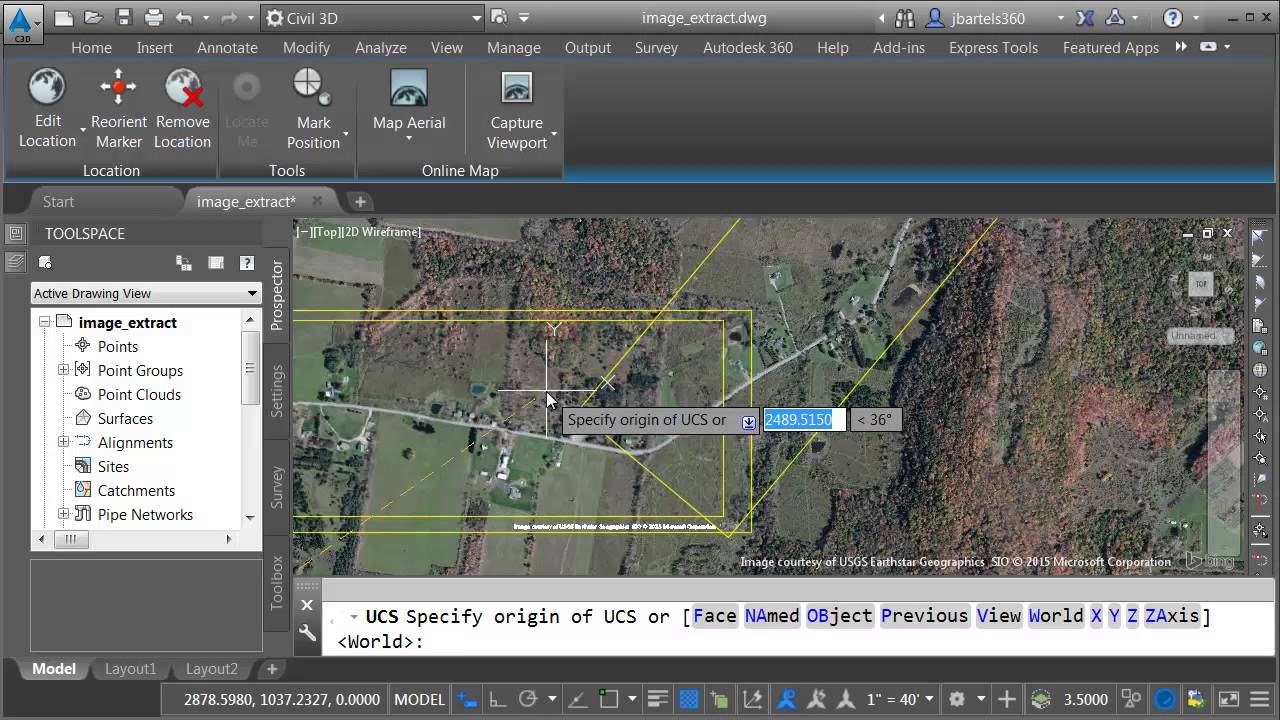Open the Autodesk Exchange X icon

(x=1085, y=18)
